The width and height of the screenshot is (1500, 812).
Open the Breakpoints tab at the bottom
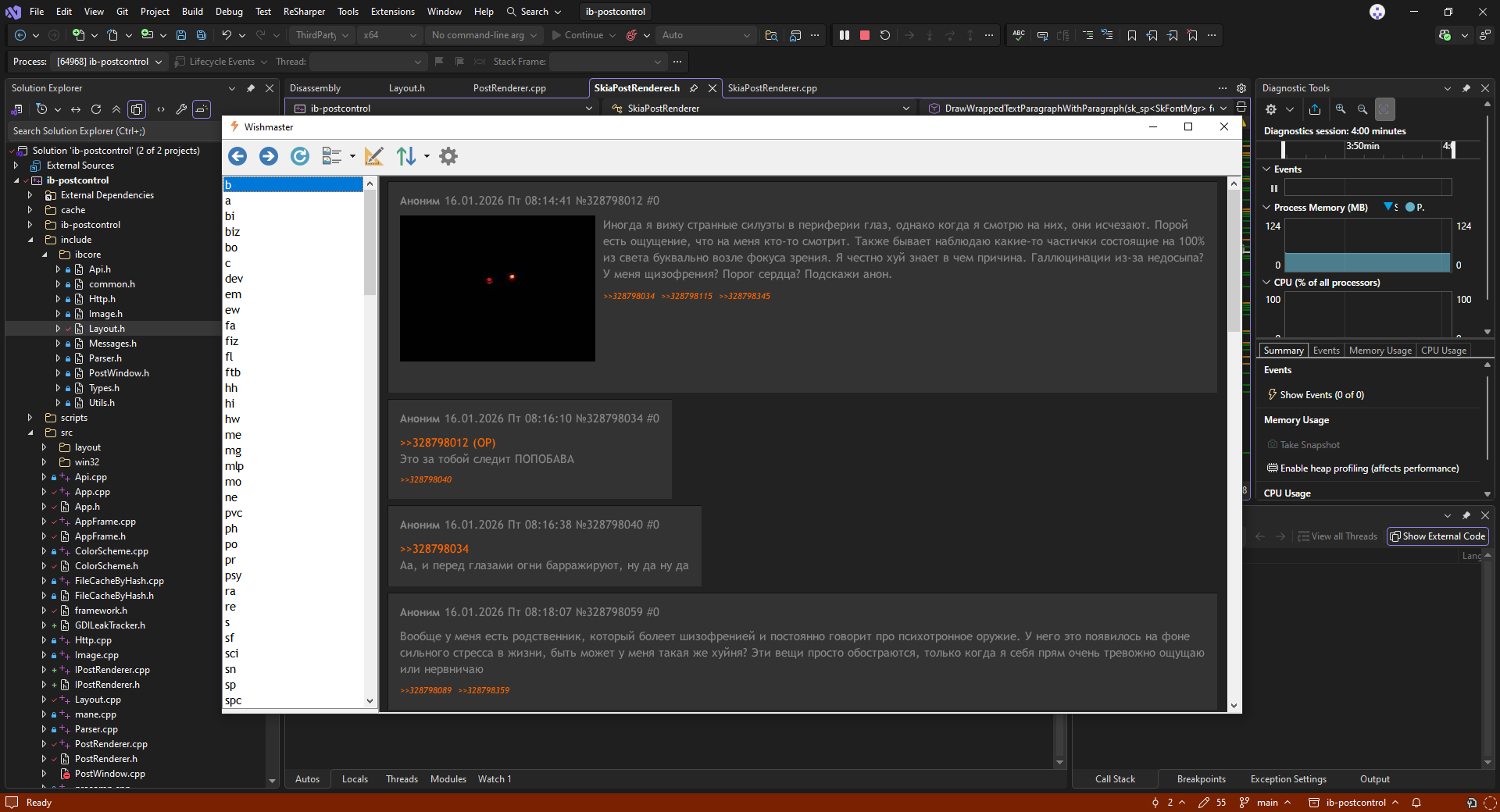[x=1201, y=779]
